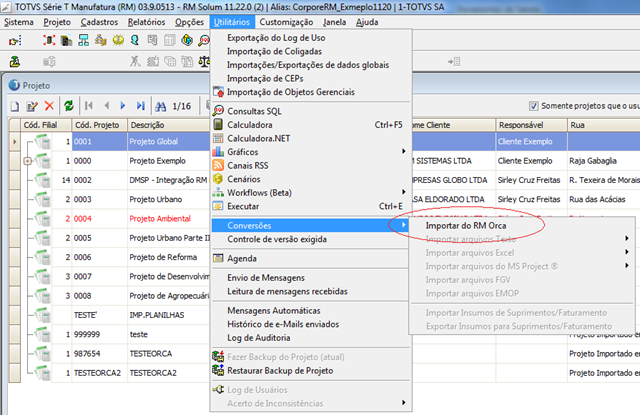Click the blue hierarchy chart toolbar icon
Screen dimensions: 640x415
pos(84,40)
